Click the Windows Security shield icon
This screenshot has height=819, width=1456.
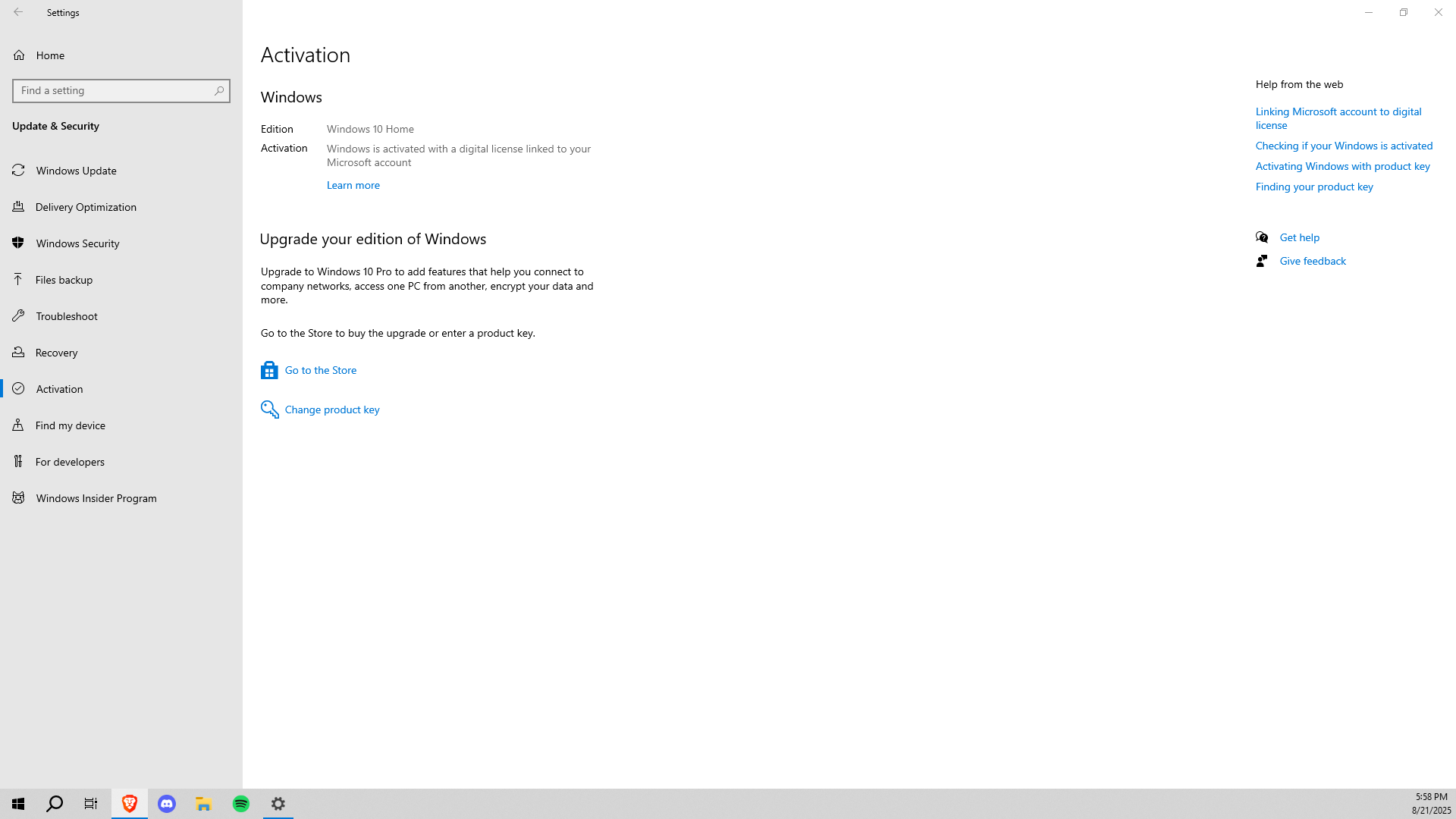point(18,243)
